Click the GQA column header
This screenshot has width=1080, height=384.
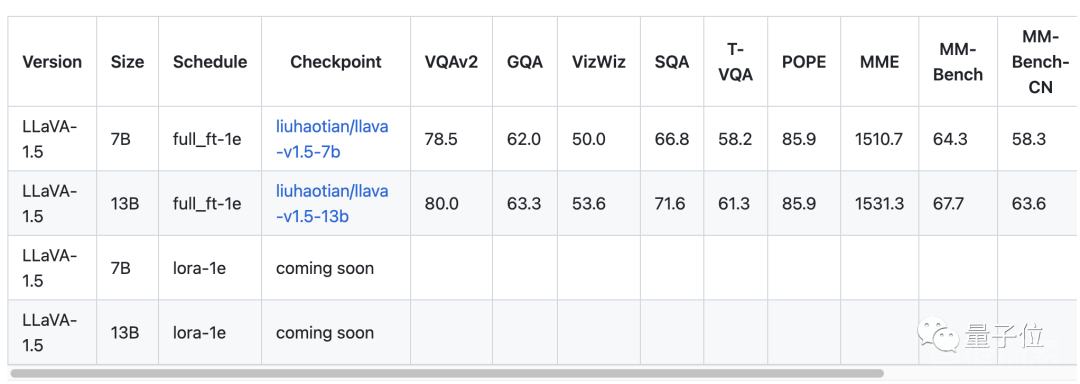525,62
